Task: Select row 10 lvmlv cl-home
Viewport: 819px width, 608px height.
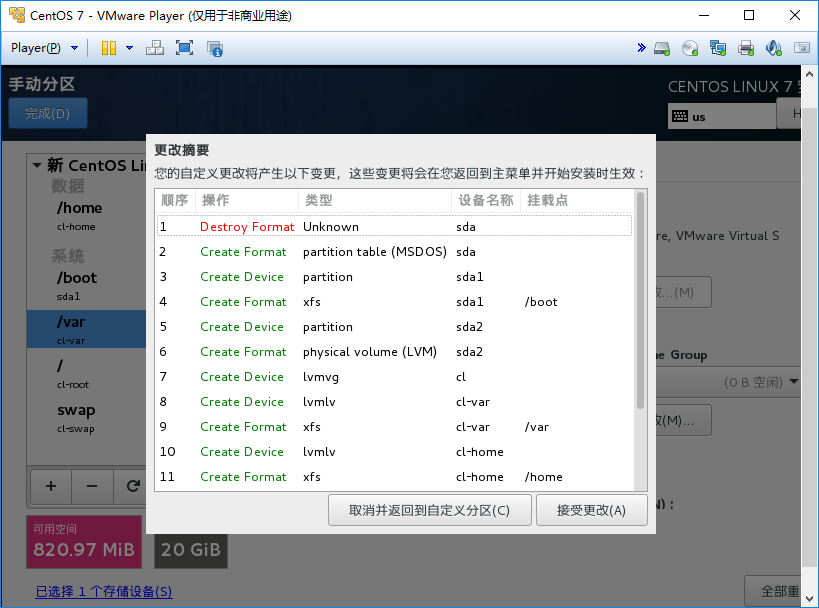Action: (x=394, y=452)
